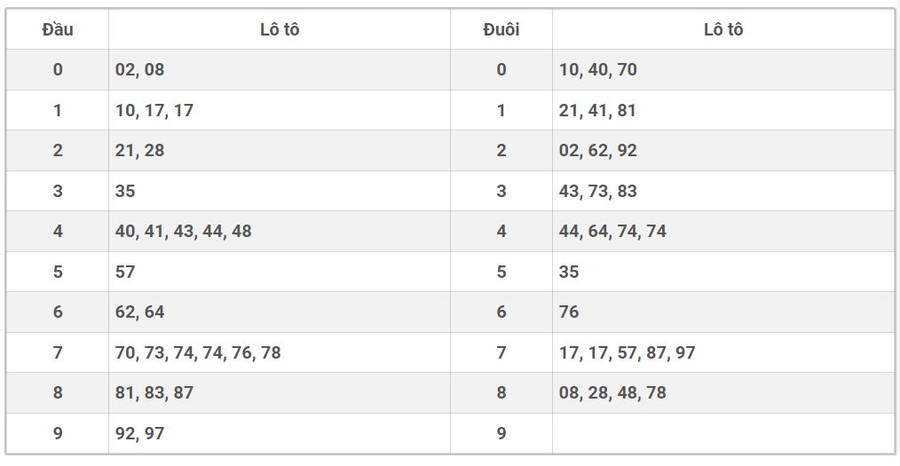Viewport: 900px width, 466px height.
Task: Select the "17, 17, 57, 87, 97" cell
Action: 627,352
